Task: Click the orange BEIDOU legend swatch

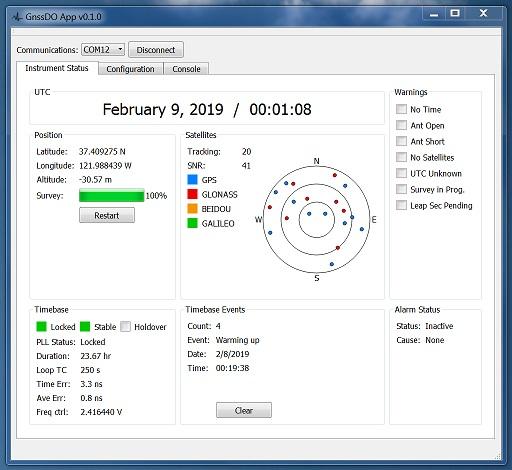Action: 192,209
